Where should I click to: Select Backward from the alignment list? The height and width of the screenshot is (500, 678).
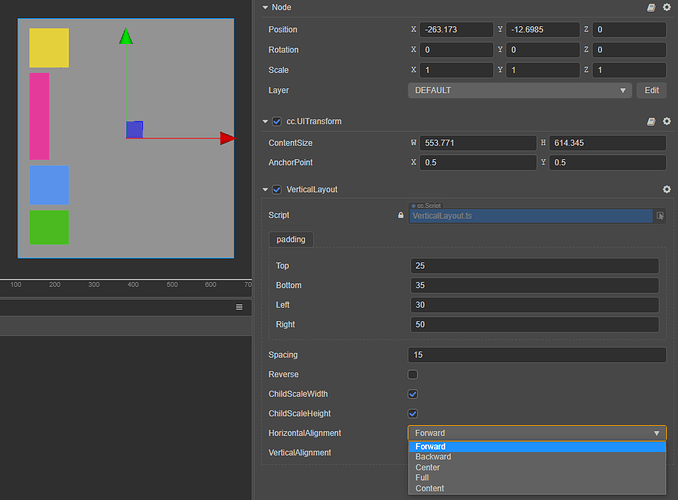(x=433, y=457)
